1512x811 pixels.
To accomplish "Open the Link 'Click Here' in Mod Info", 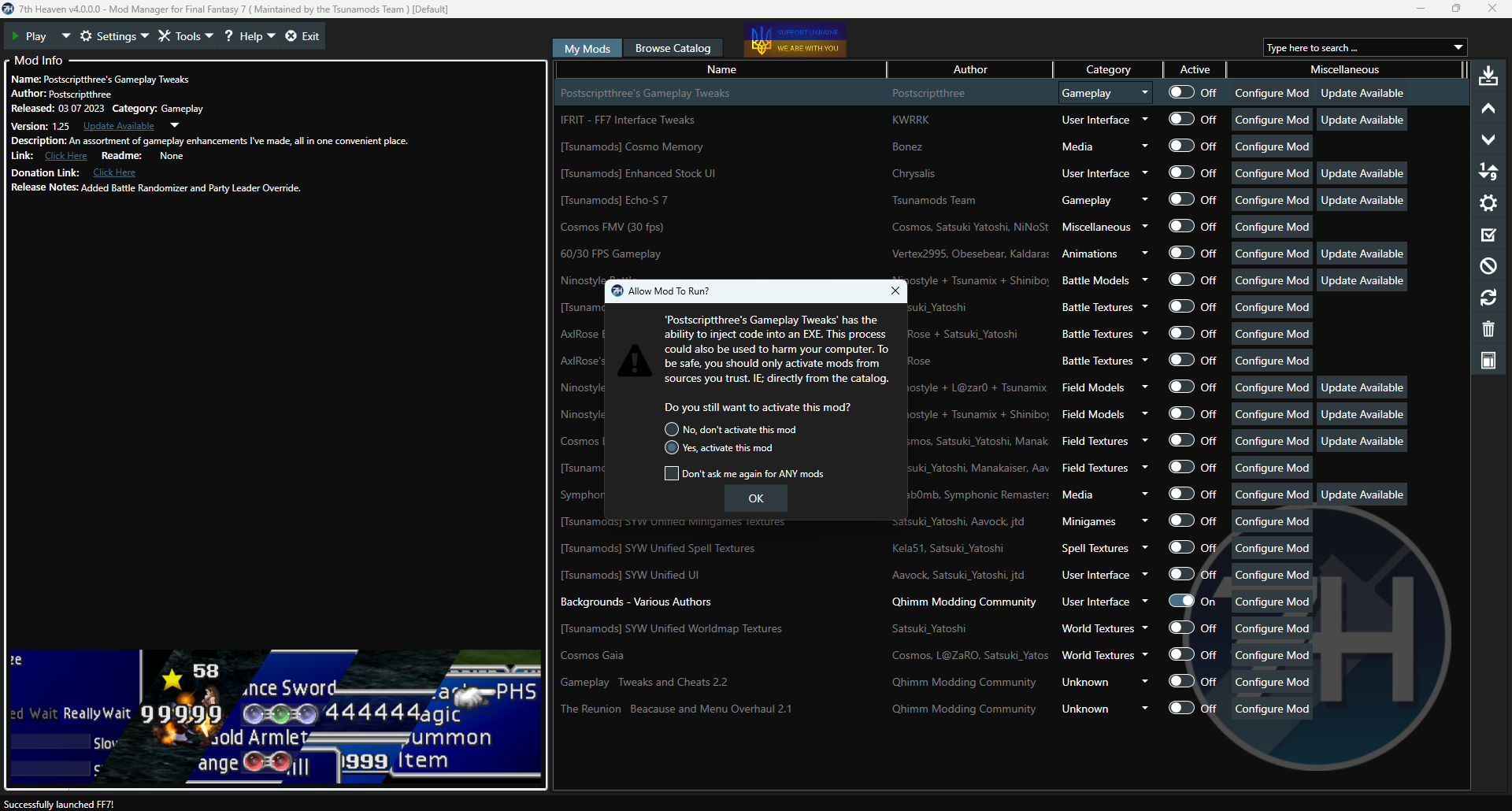I will (x=66, y=156).
